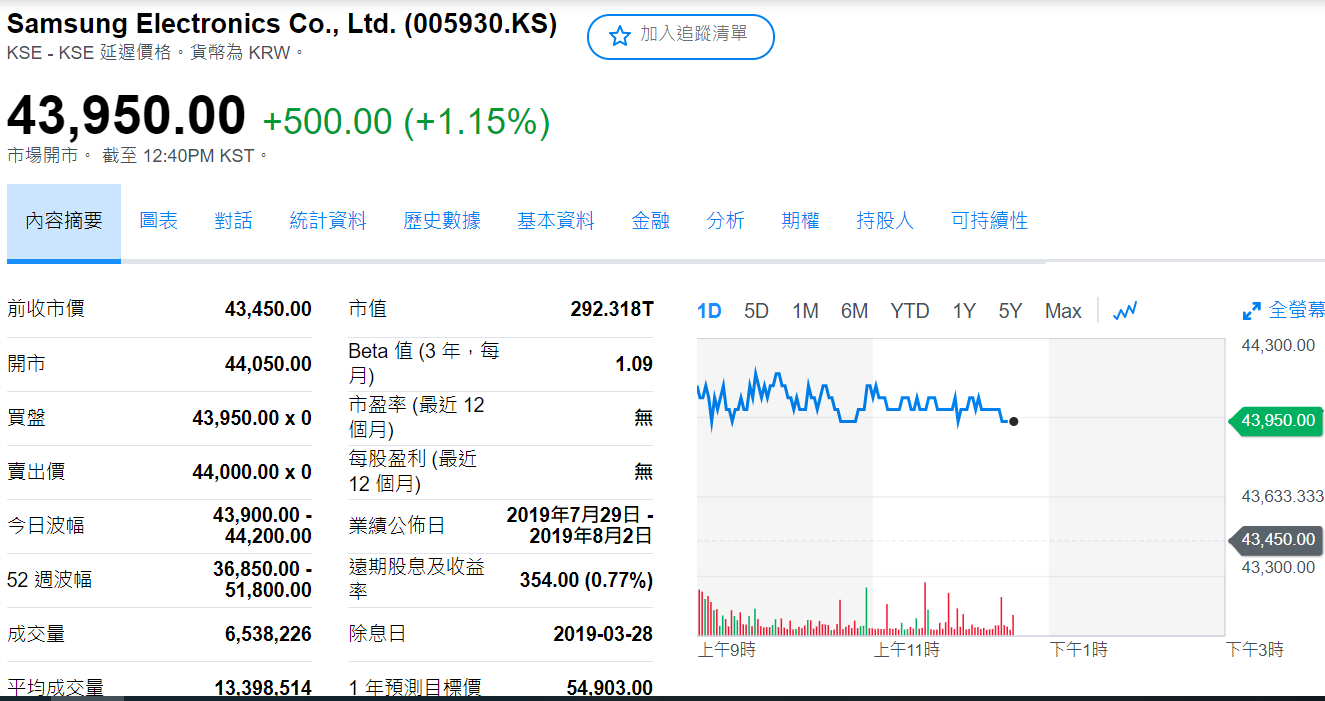Viewport: 1325px width, 701px height.
Task: Click the target price 54,903.00
Action: pos(610,688)
